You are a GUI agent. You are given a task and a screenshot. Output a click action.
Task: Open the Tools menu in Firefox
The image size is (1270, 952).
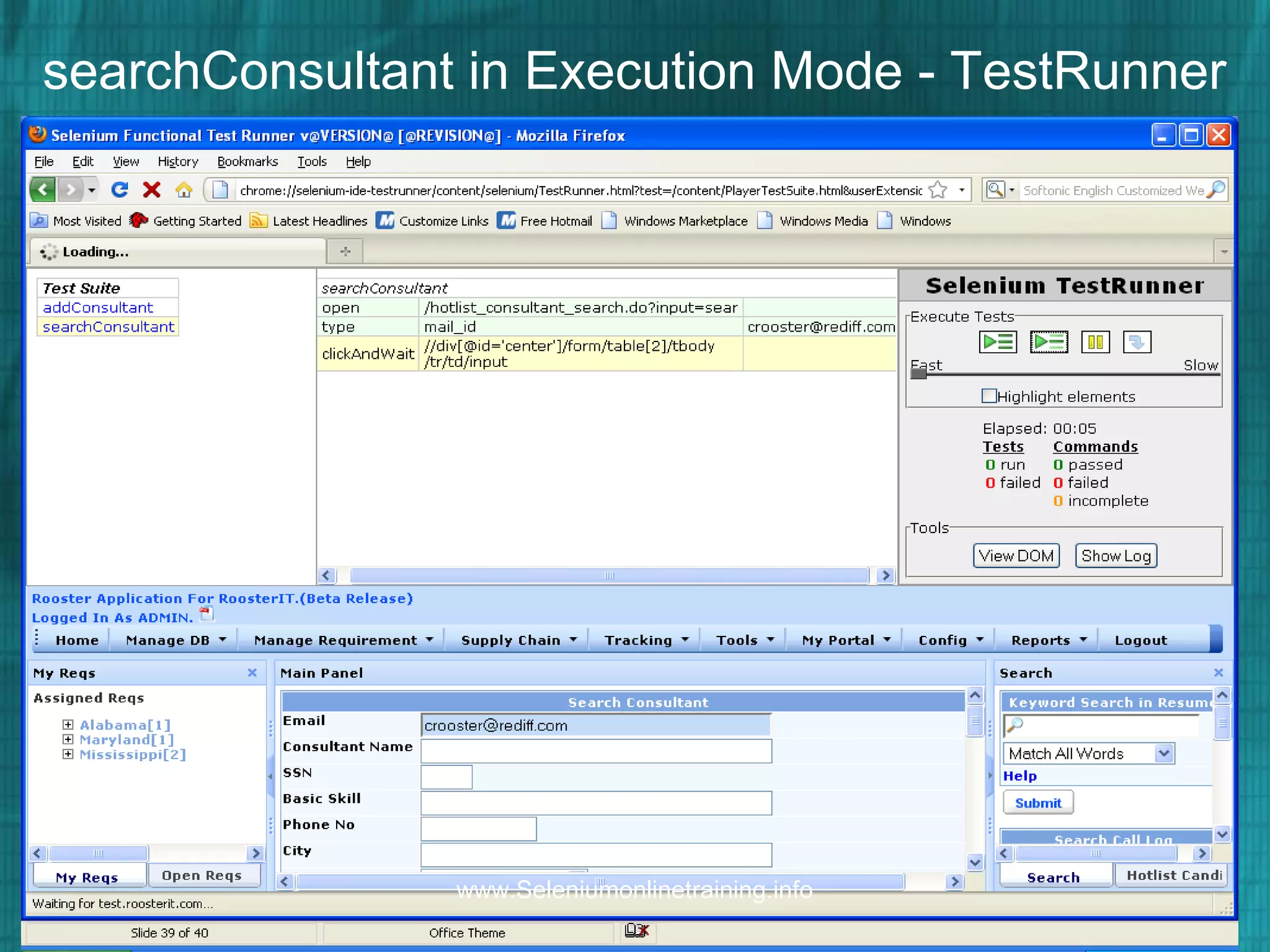[312, 162]
